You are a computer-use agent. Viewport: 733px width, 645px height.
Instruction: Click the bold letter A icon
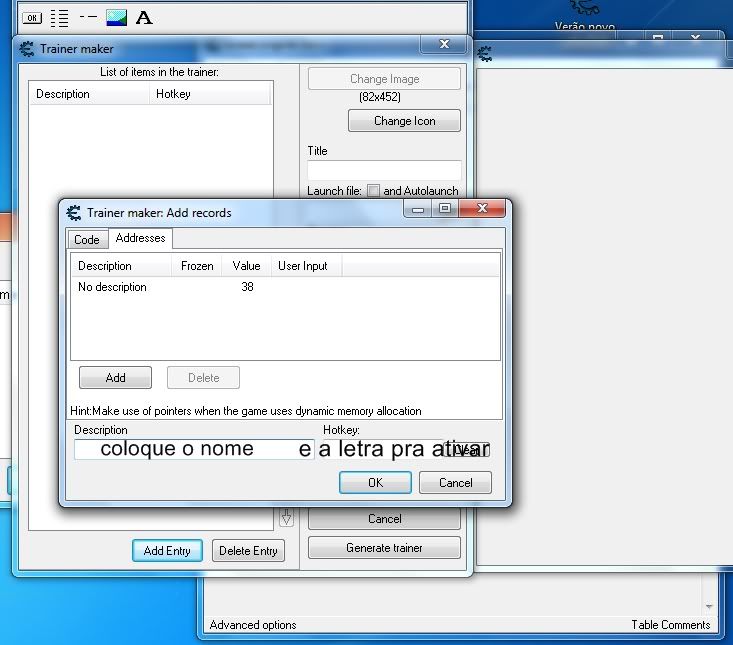144,17
